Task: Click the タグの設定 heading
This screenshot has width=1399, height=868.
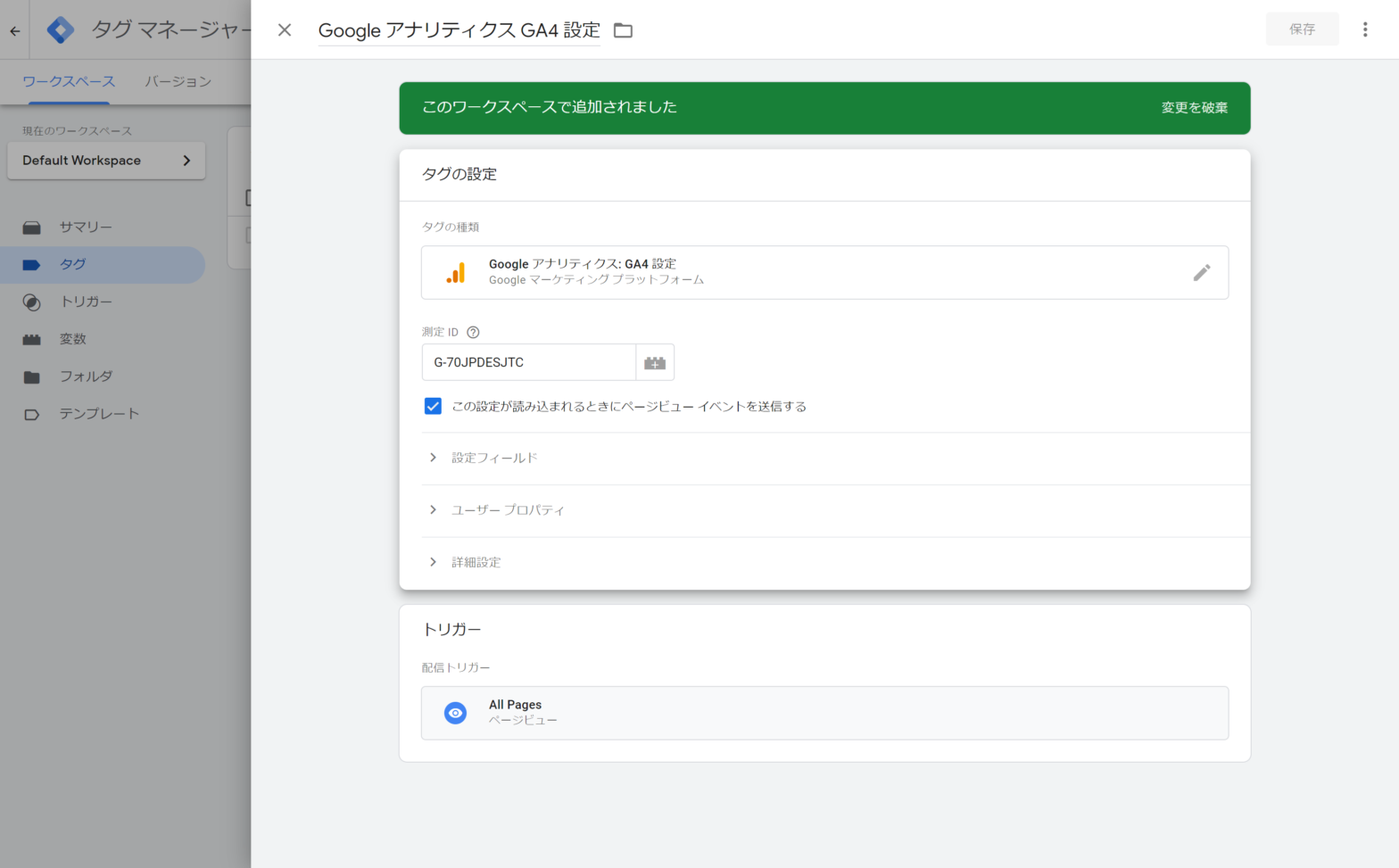Action: pyautogui.click(x=459, y=174)
